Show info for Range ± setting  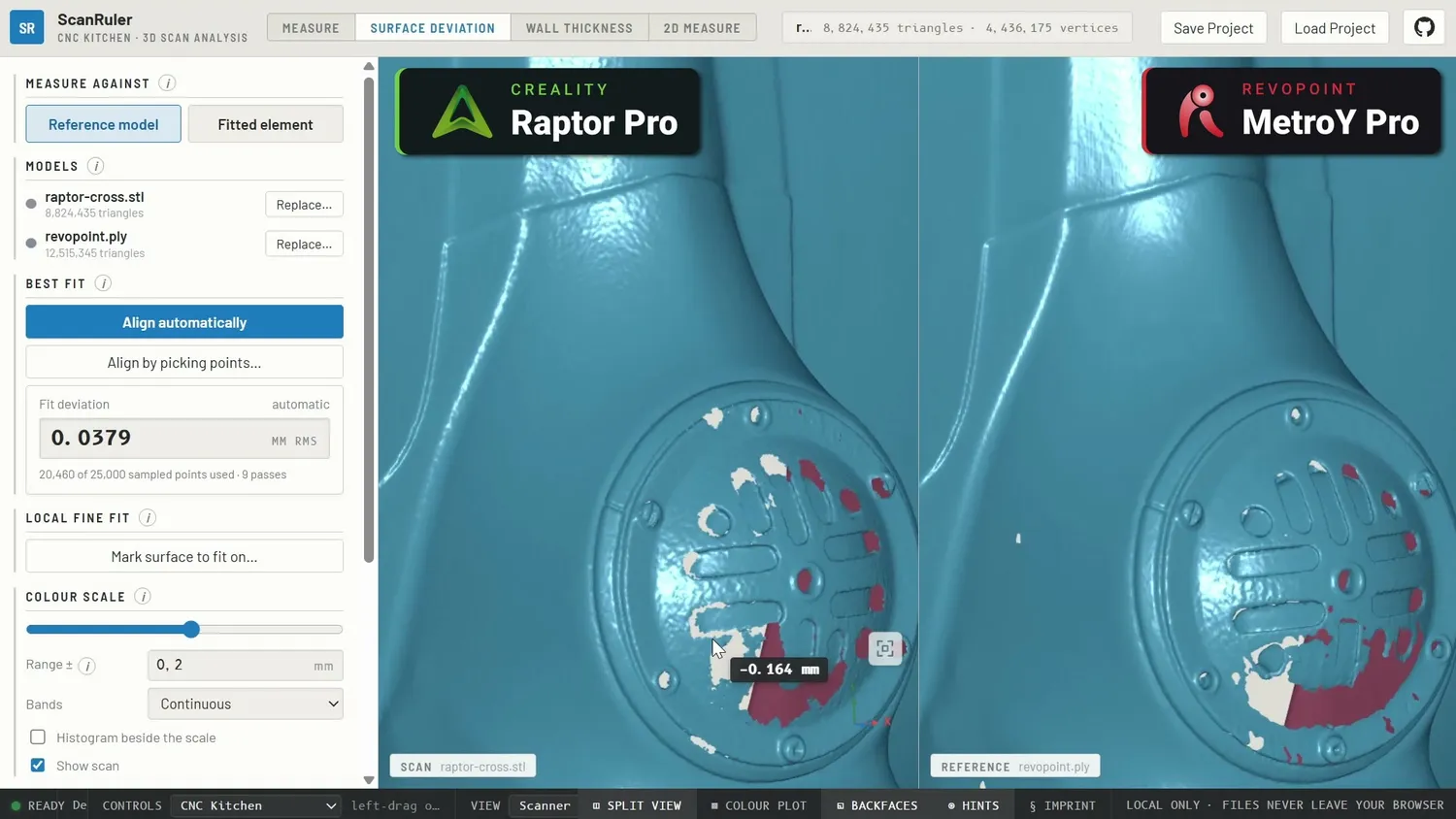tap(86, 666)
